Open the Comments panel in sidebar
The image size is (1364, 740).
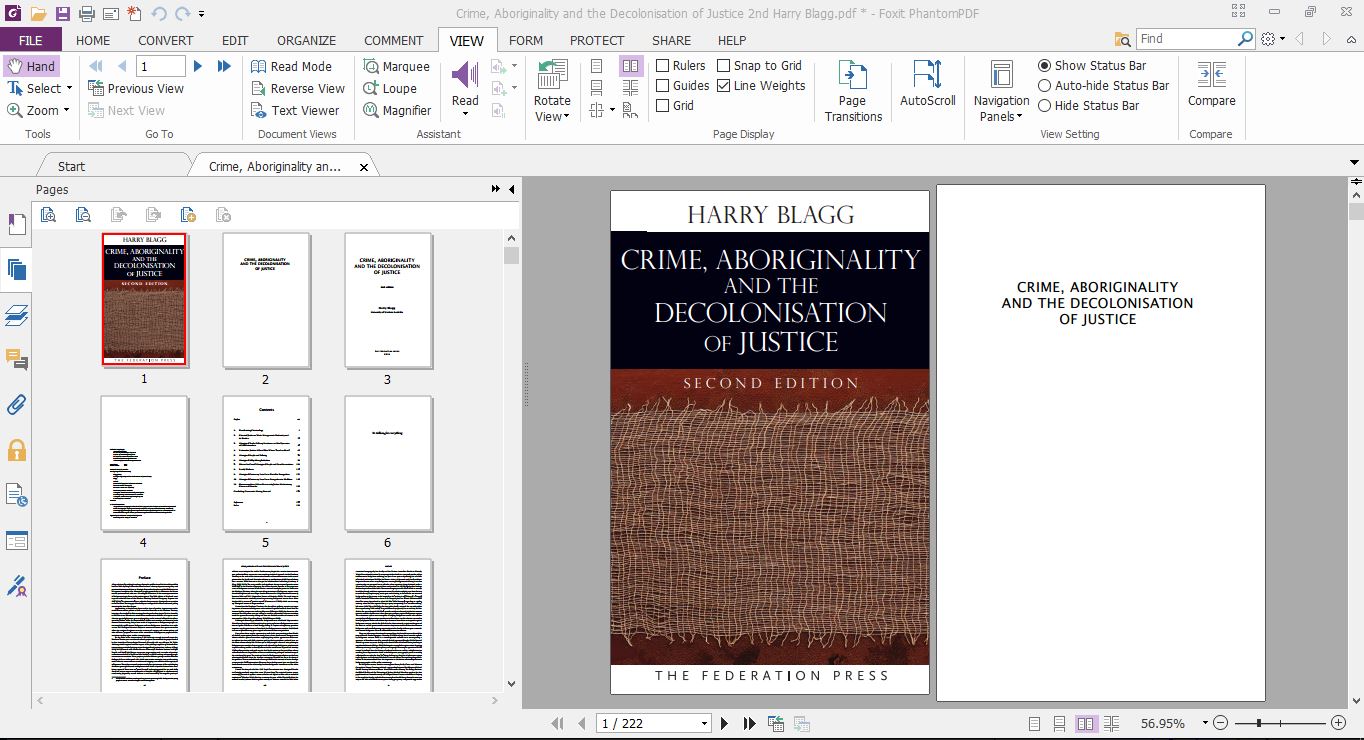pyautogui.click(x=16, y=360)
